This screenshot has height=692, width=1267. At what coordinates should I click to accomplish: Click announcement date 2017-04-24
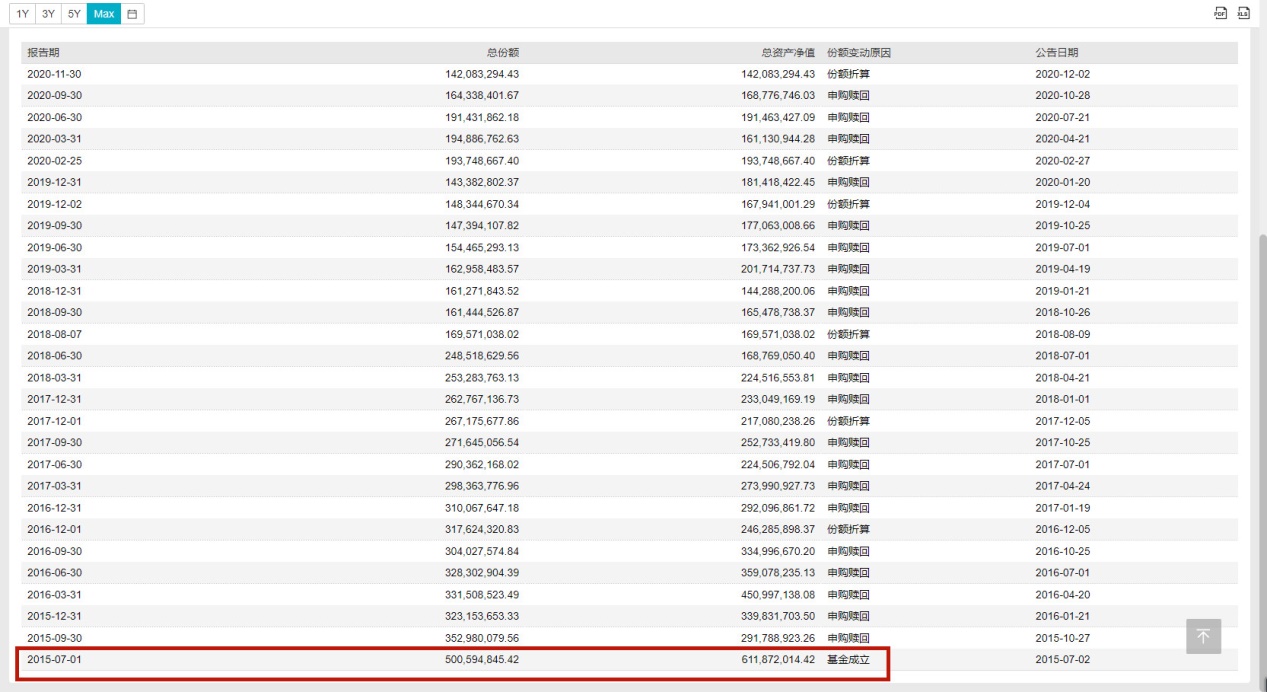(x=1062, y=486)
